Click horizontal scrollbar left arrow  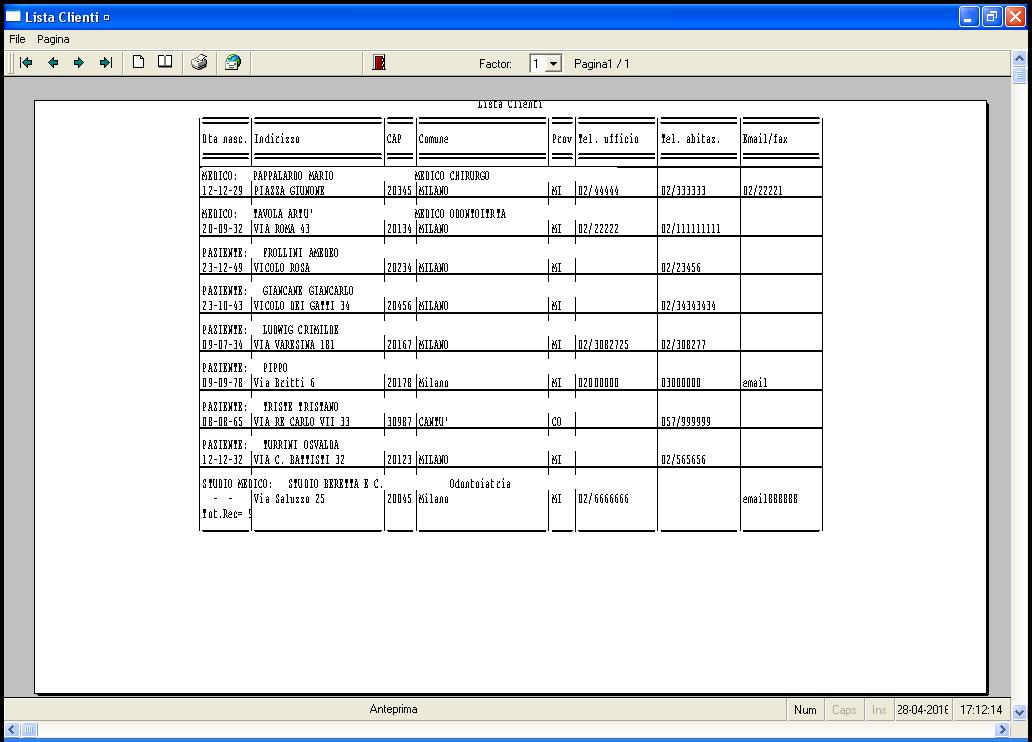[x=12, y=729]
